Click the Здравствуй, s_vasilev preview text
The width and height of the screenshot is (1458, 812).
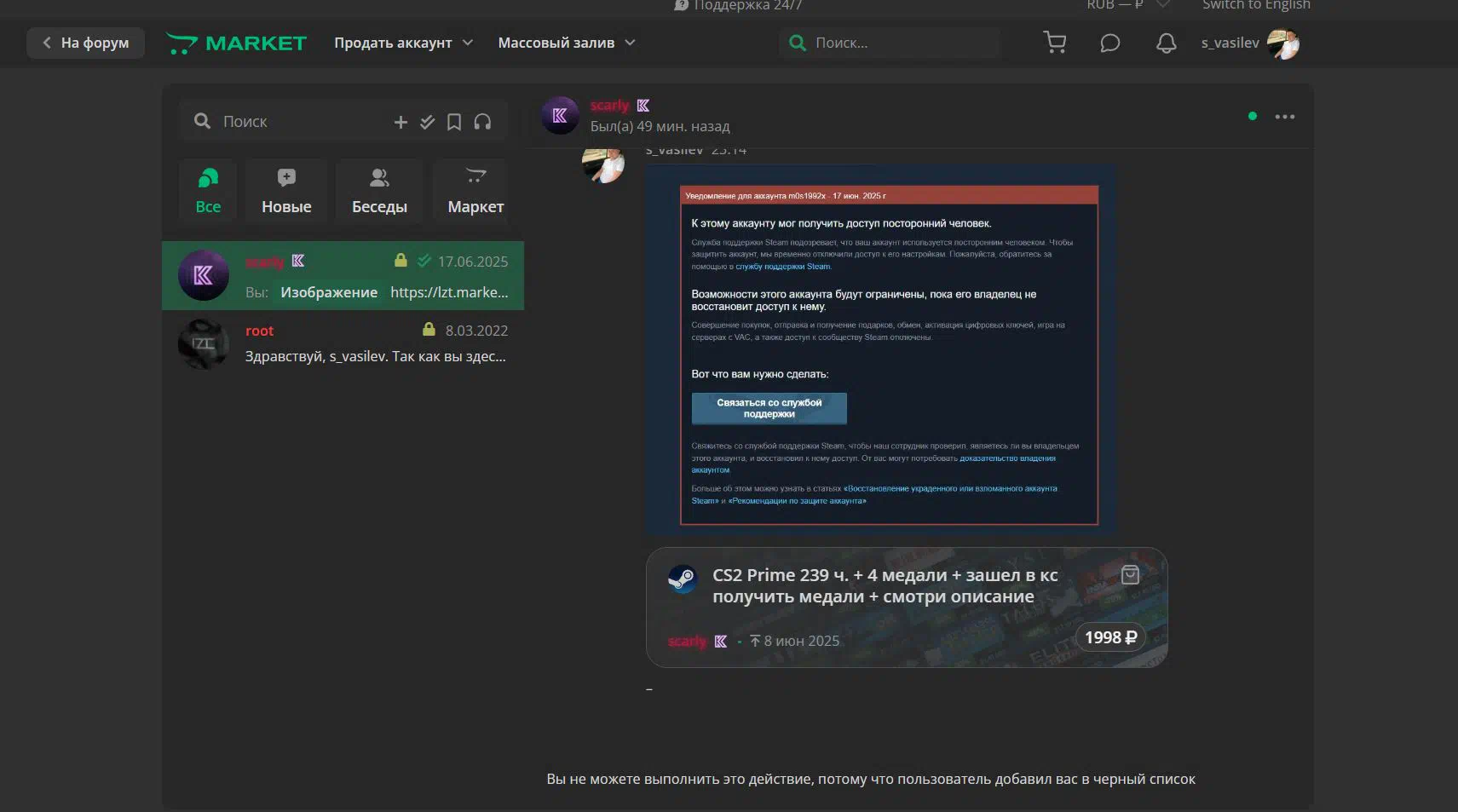click(376, 356)
